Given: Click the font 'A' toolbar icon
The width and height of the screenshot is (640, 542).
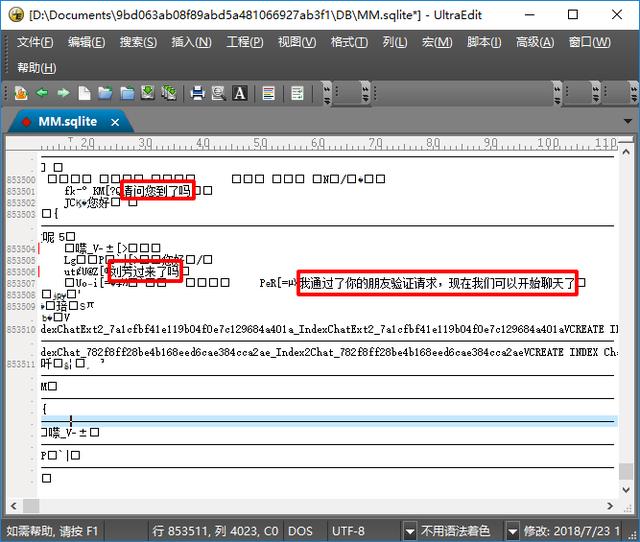Looking at the screenshot, I should tap(240, 93).
